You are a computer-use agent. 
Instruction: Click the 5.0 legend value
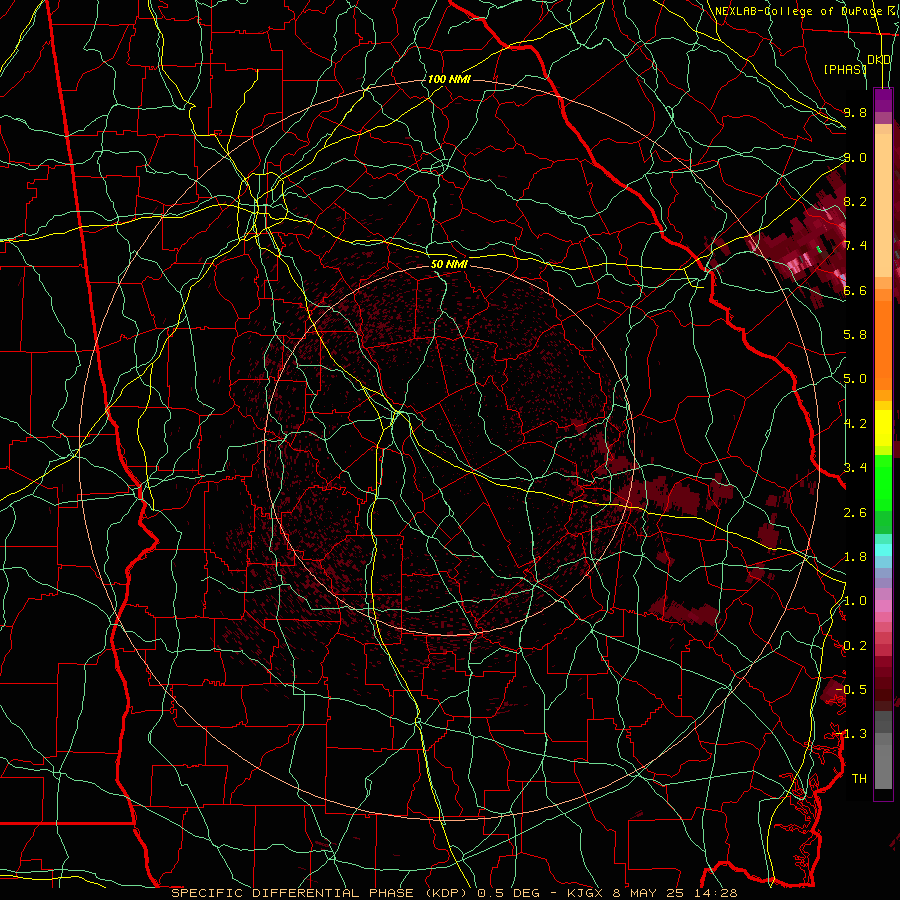[855, 379]
